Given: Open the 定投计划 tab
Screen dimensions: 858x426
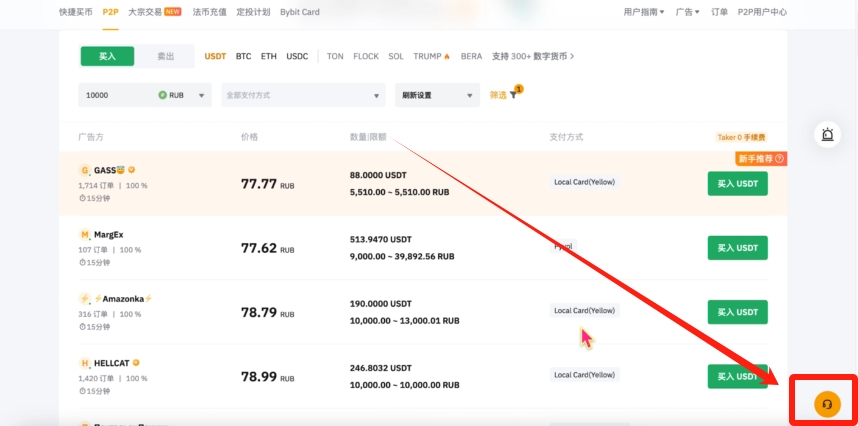Looking at the screenshot, I should coord(253,11).
